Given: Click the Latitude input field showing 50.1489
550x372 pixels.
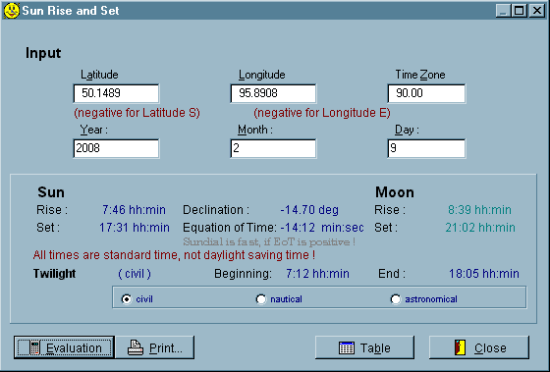Looking at the screenshot, I should pyautogui.click(x=116, y=93).
